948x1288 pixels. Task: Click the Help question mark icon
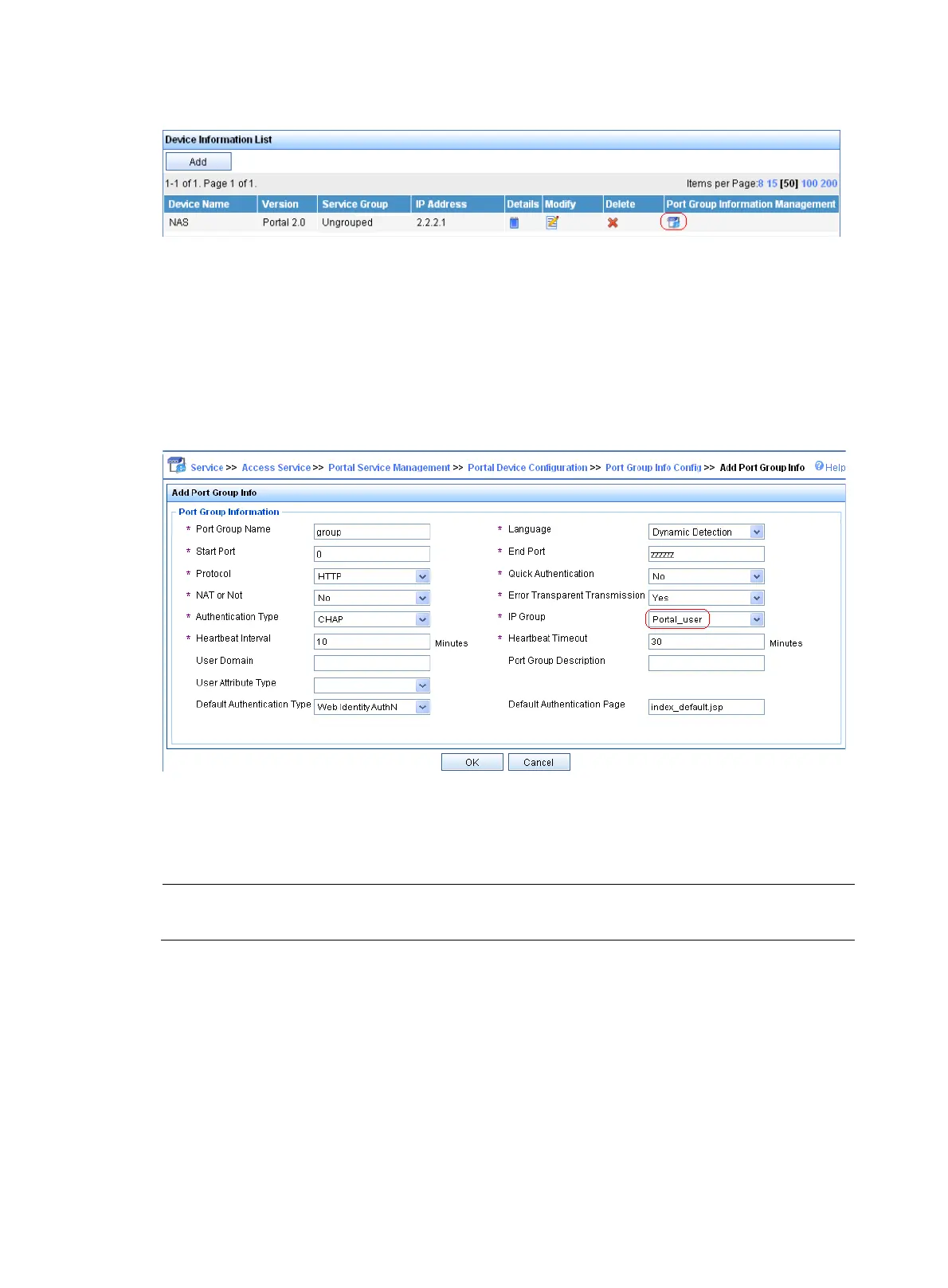click(819, 466)
